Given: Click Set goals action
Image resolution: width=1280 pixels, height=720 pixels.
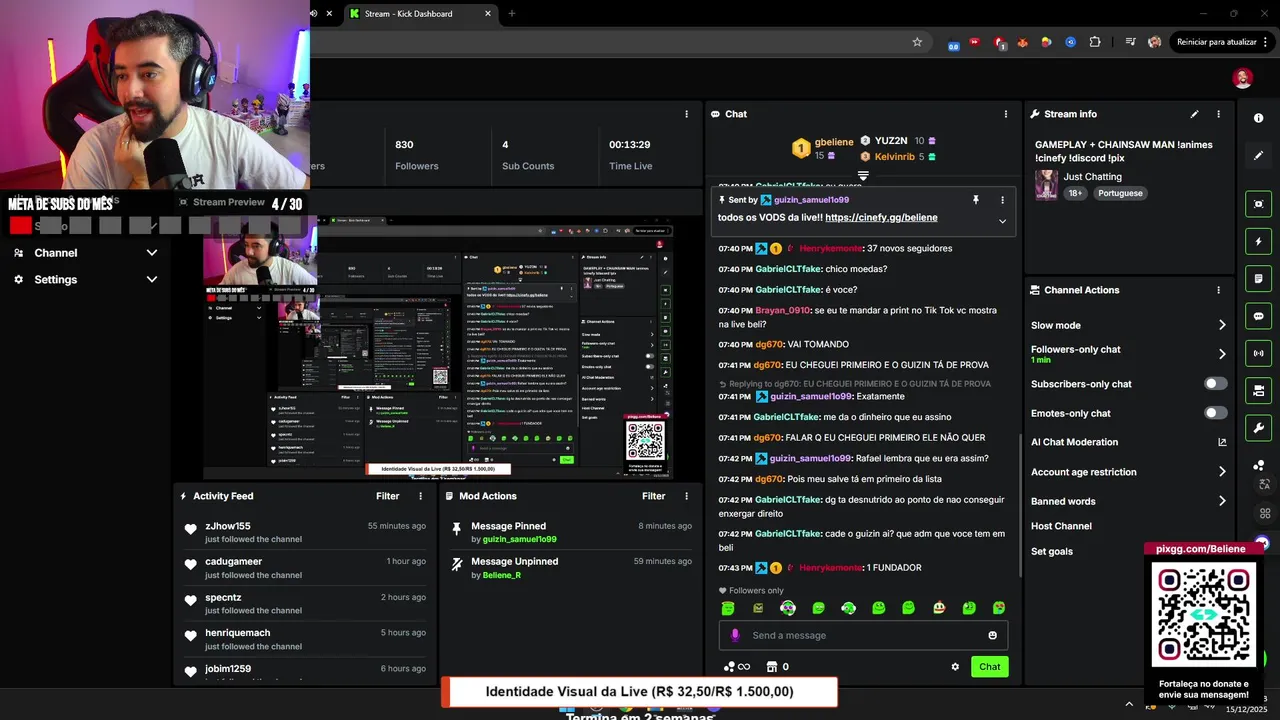Looking at the screenshot, I should (1052, 551).
